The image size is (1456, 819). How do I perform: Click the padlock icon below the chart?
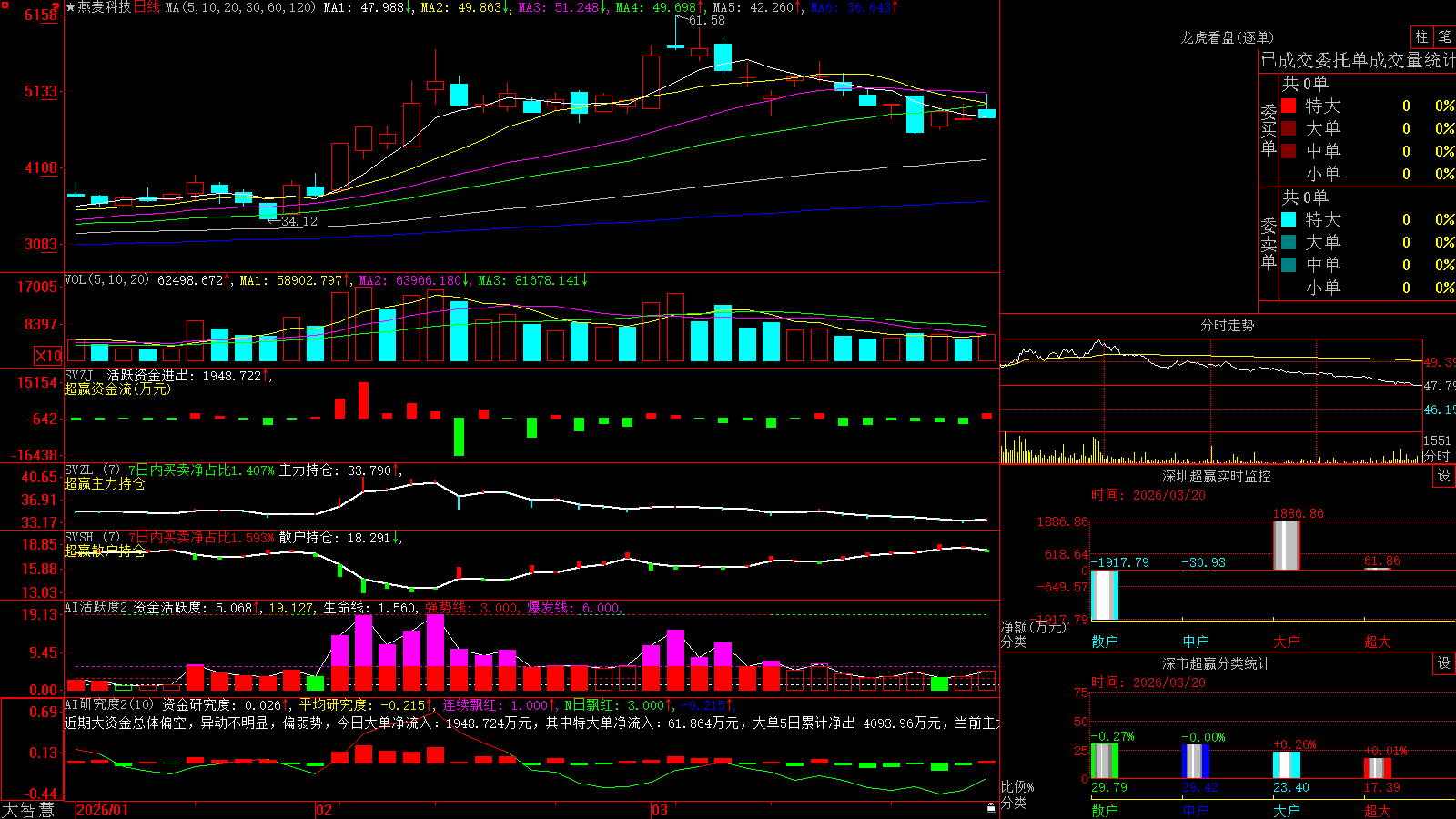coord(991,807)
